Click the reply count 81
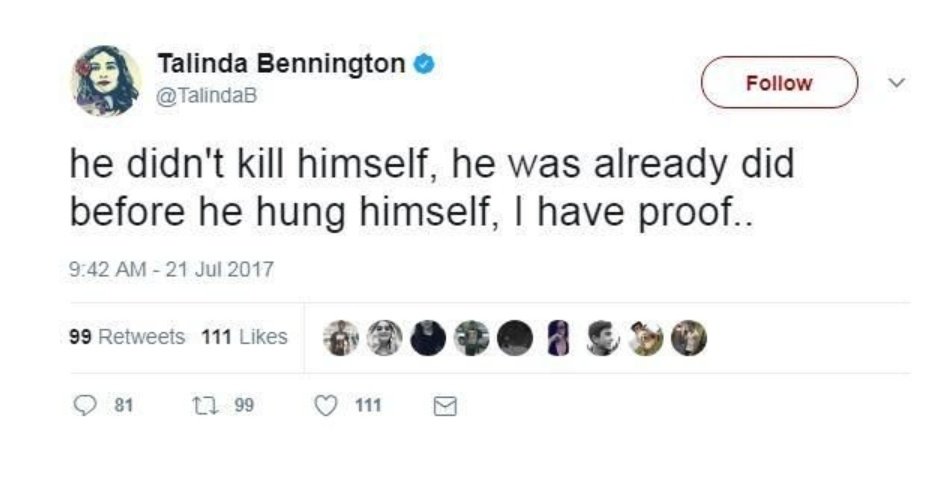Screen dimensions: 938x485 click(125, 406)
